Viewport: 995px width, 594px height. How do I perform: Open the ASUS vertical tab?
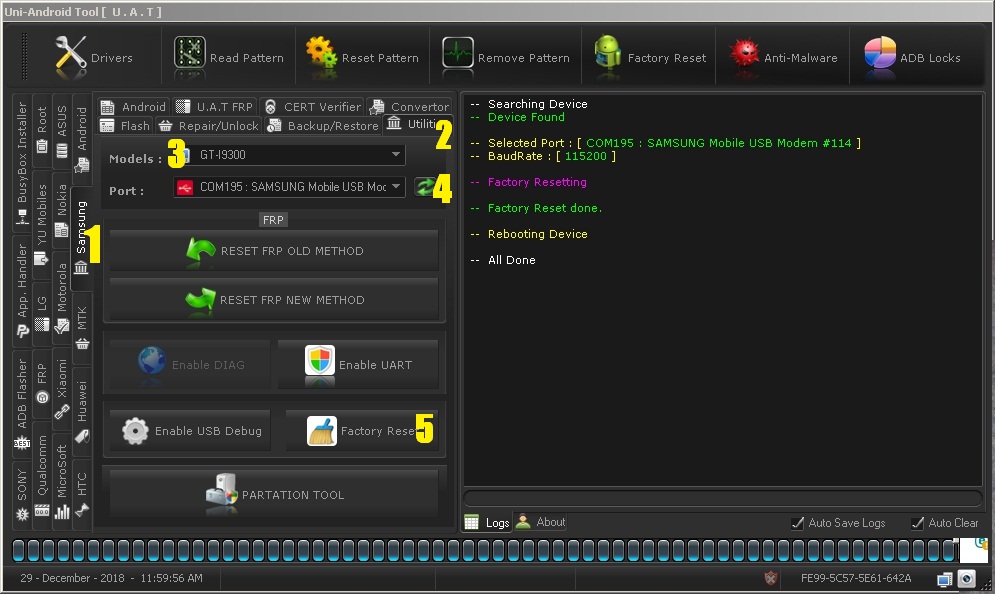[62, 132]
